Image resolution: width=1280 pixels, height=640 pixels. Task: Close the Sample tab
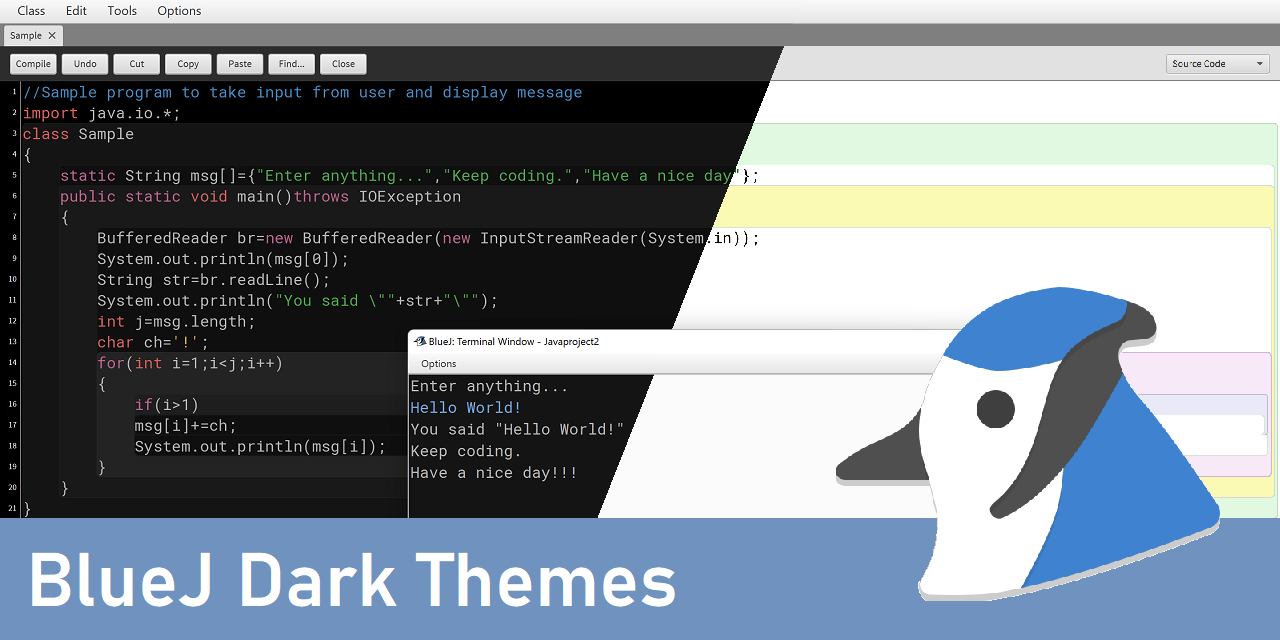click(x=52, y=35)
